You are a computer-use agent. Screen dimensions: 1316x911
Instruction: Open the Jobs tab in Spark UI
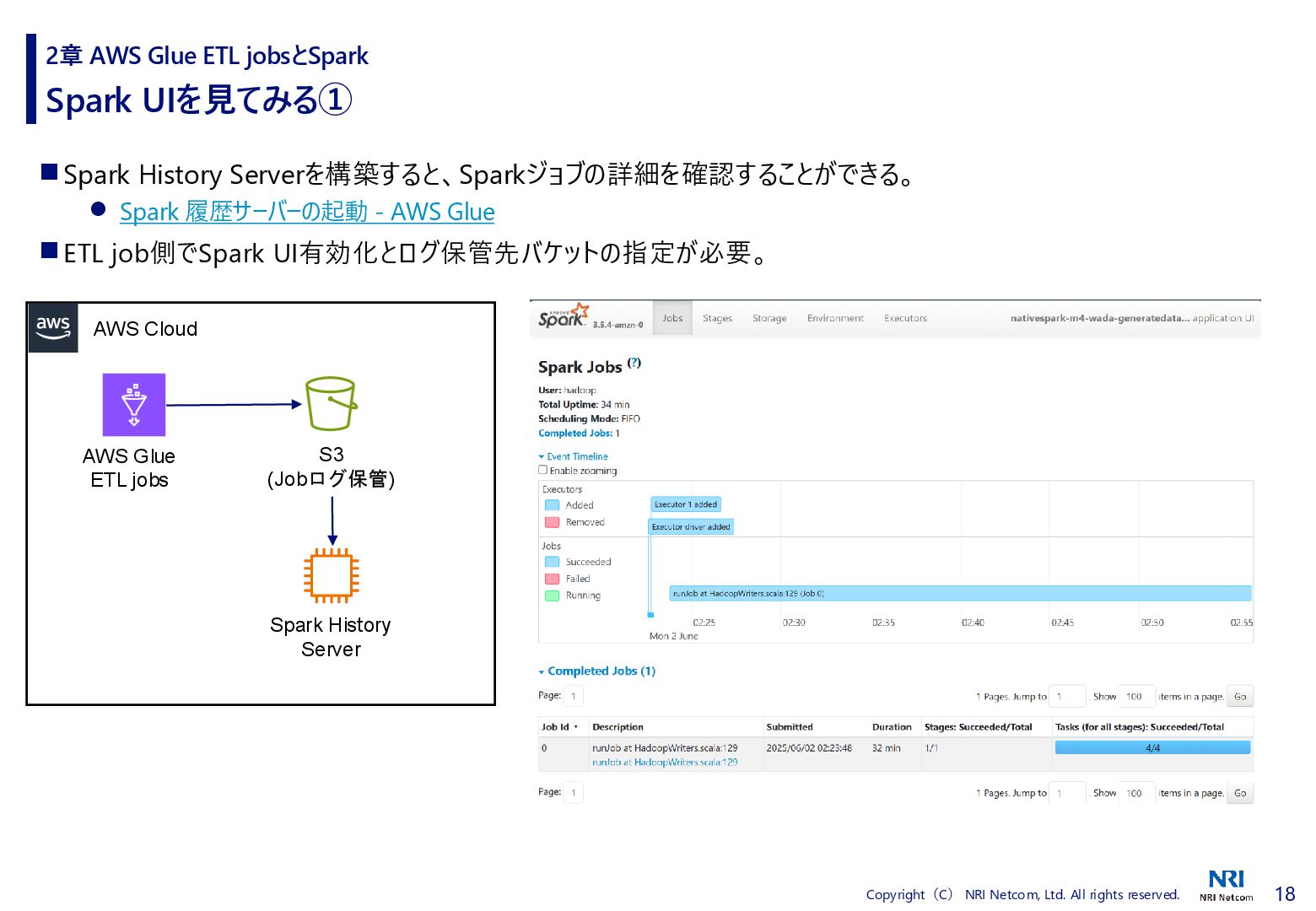click(672, 318)
